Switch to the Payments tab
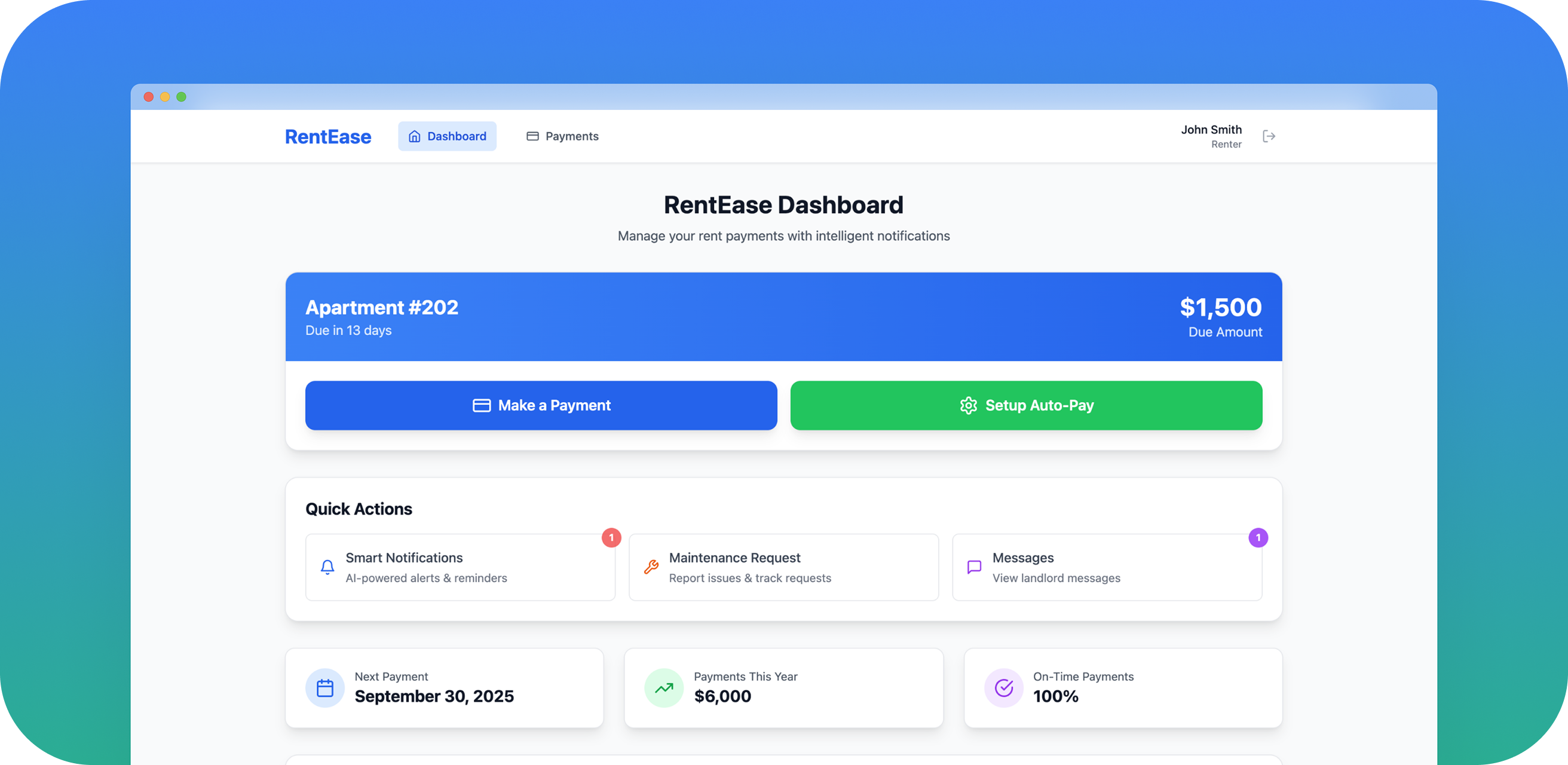 pyautogui.click(x=562, y=136)
